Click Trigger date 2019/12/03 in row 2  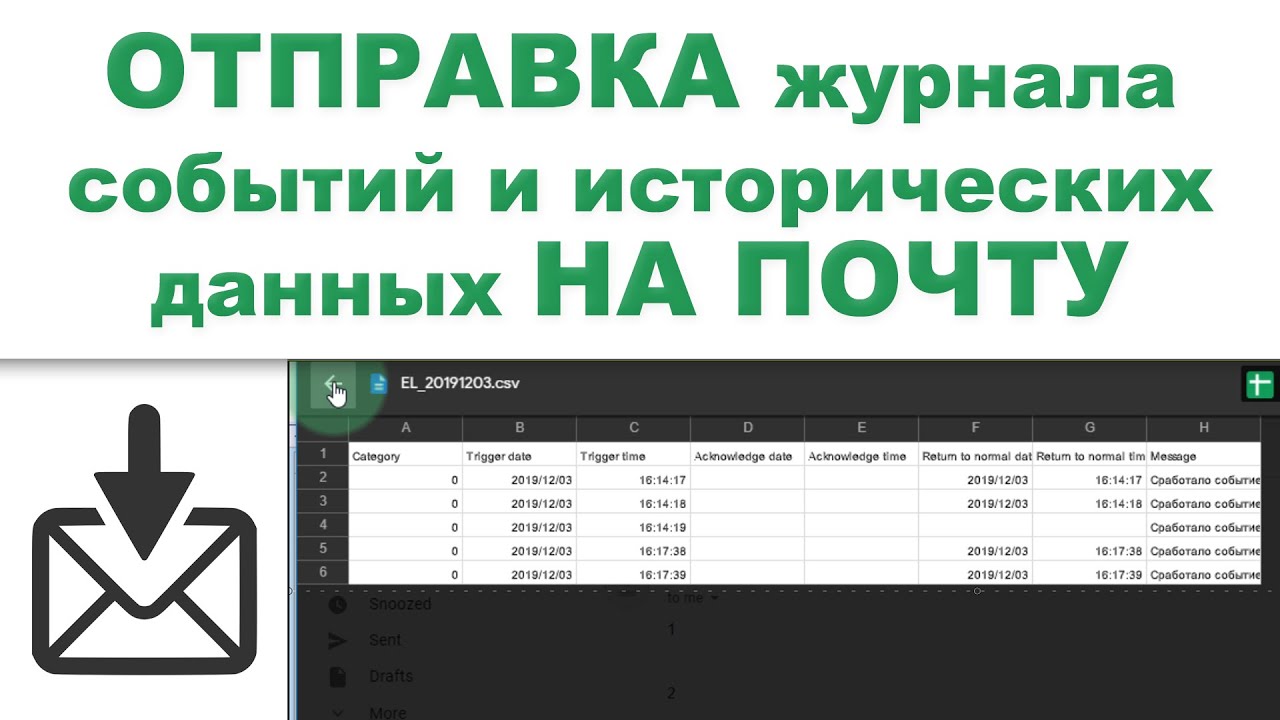(x=520, y=480)
